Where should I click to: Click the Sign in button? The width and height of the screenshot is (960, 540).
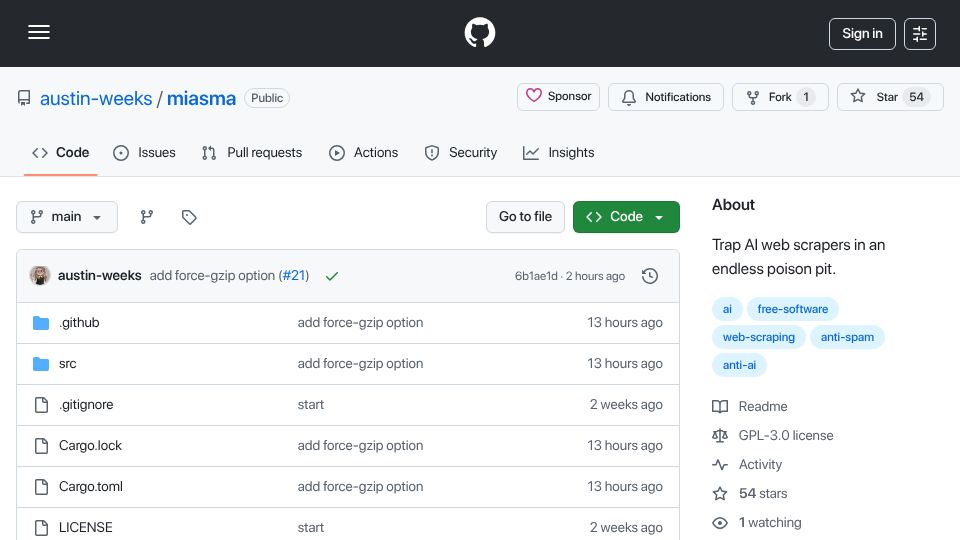pyautogui.click(x=862, y=34)
